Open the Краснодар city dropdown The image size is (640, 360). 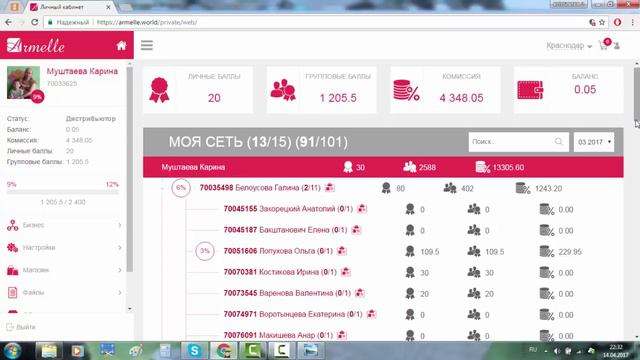tap(569, 46)
